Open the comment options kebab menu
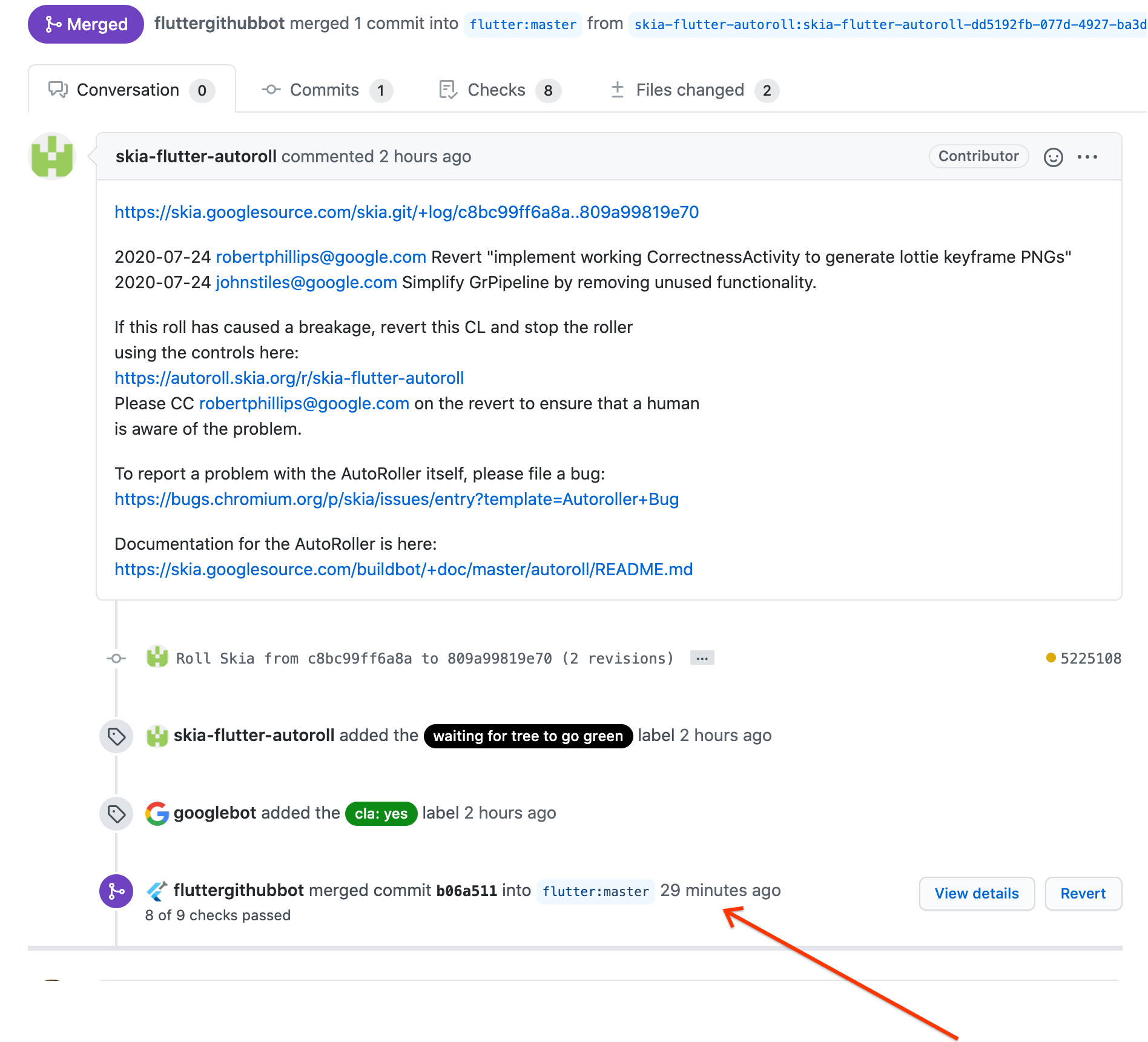This screenshot has width=1148, height=1042. (1088, 156)
